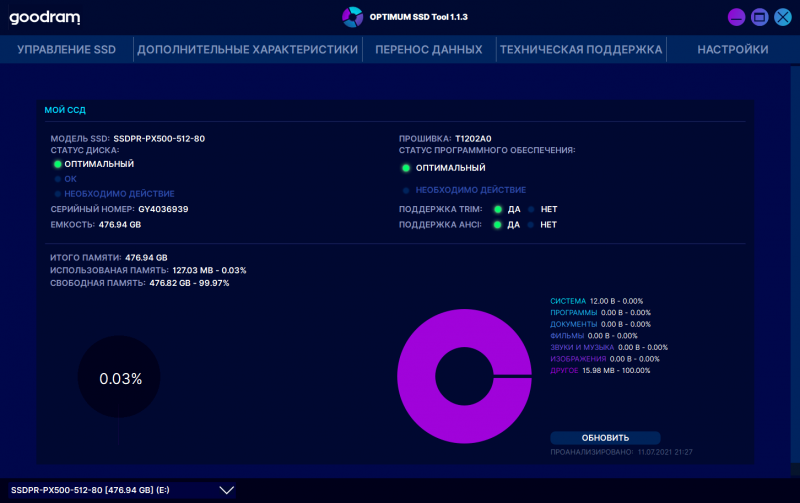800x503 pixels.
Task: Click serial number GY4036939
Action: point(163,209)
